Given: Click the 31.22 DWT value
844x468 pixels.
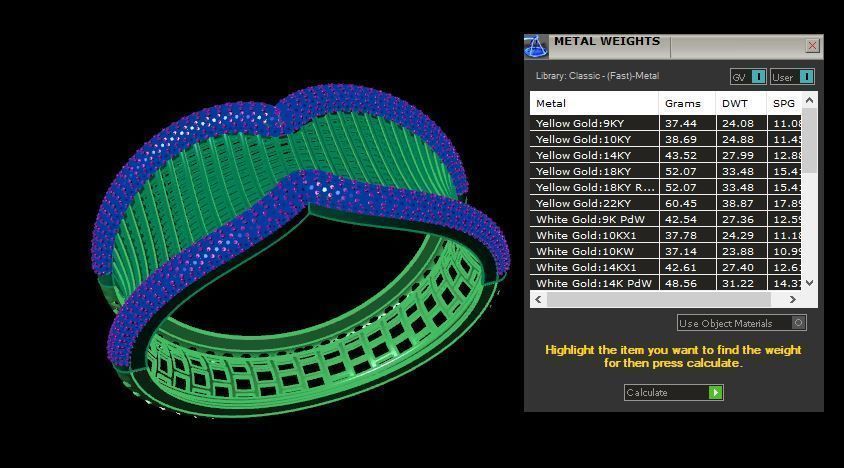Looking at the screenshot, I should point(738,283).
